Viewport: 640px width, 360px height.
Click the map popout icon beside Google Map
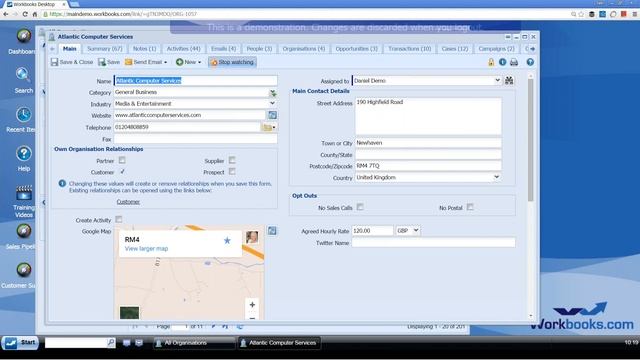(272, 231)
